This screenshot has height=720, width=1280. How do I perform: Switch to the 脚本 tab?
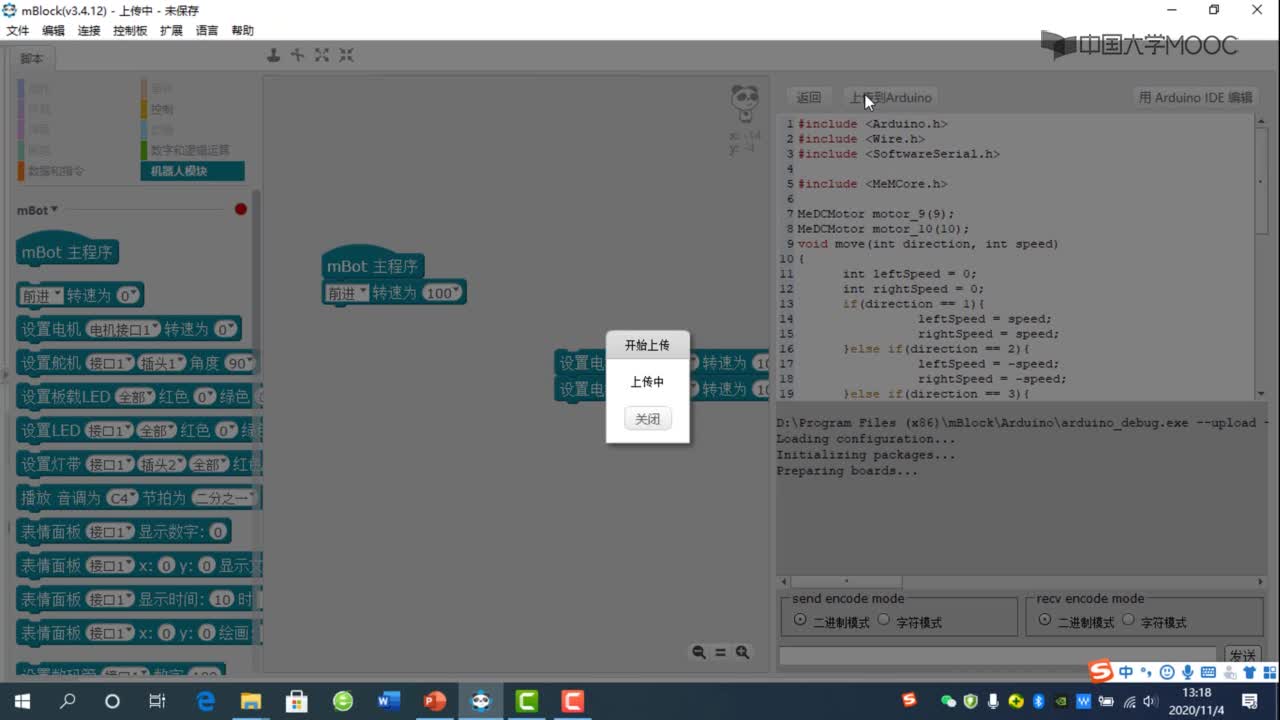(x=32, y=59)
